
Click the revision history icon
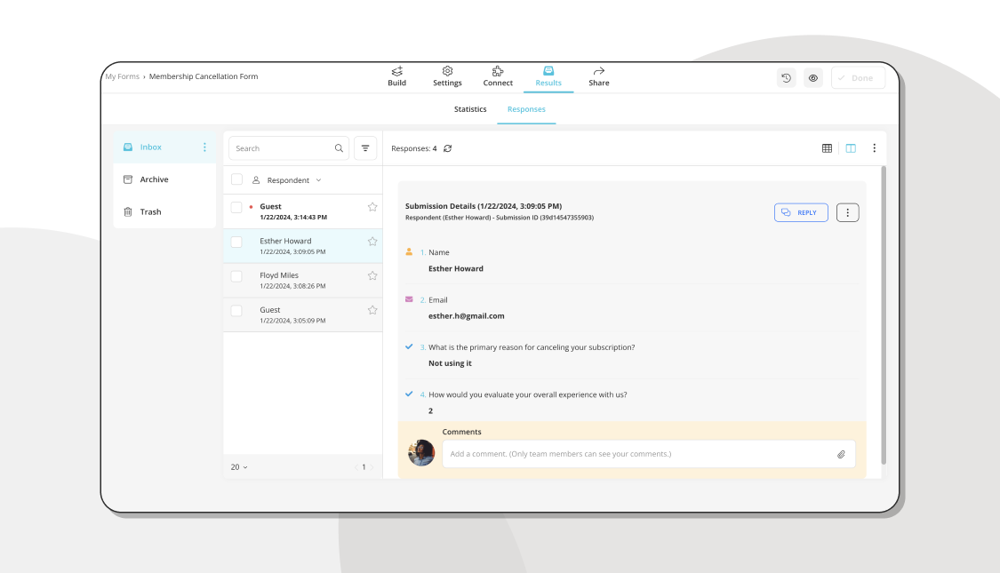click(x=786, y=78)
